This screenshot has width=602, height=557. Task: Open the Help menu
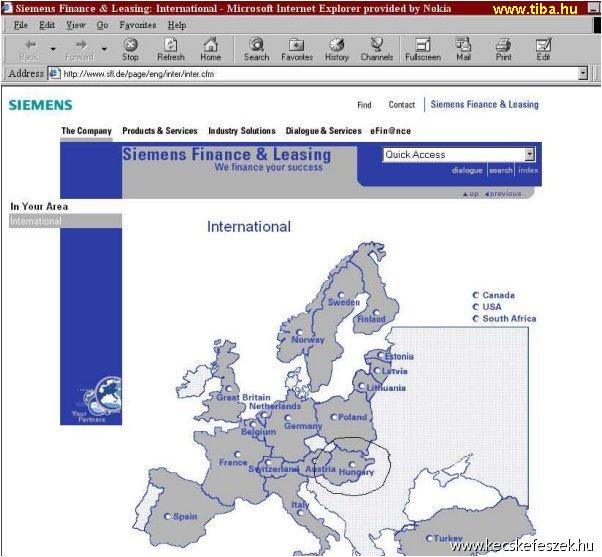point(177,25)
